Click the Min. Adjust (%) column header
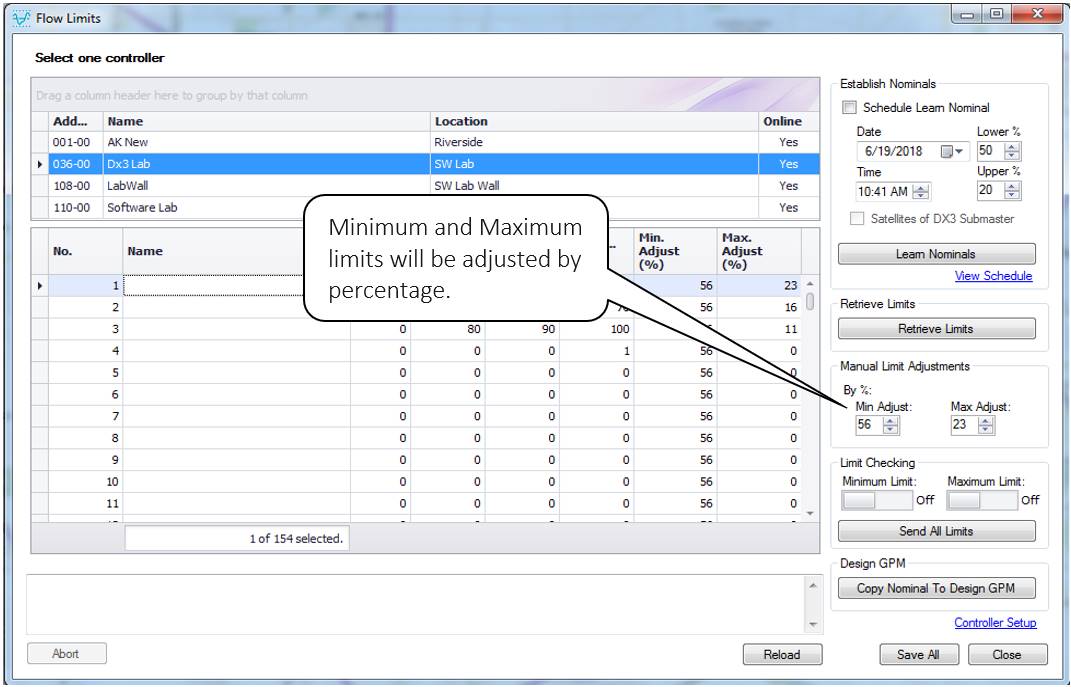Viewport: 1071px width, 687px height. (675, 251)
